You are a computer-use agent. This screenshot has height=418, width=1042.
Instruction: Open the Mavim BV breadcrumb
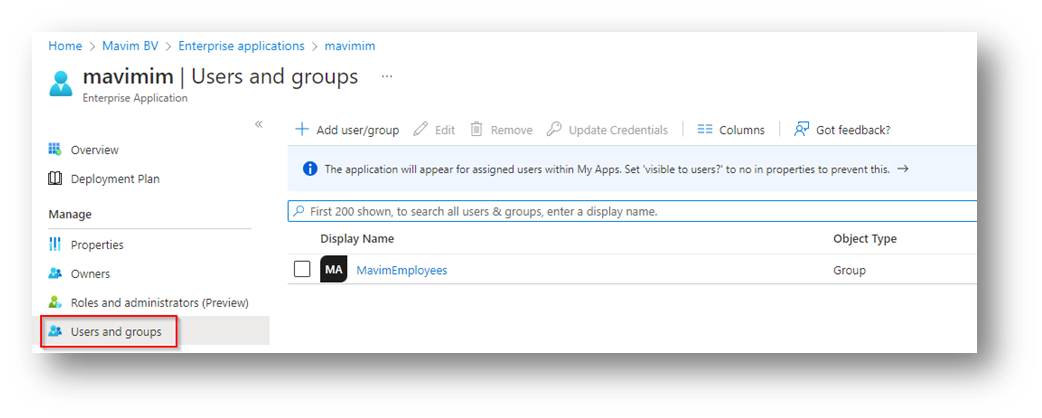[130, 46]
